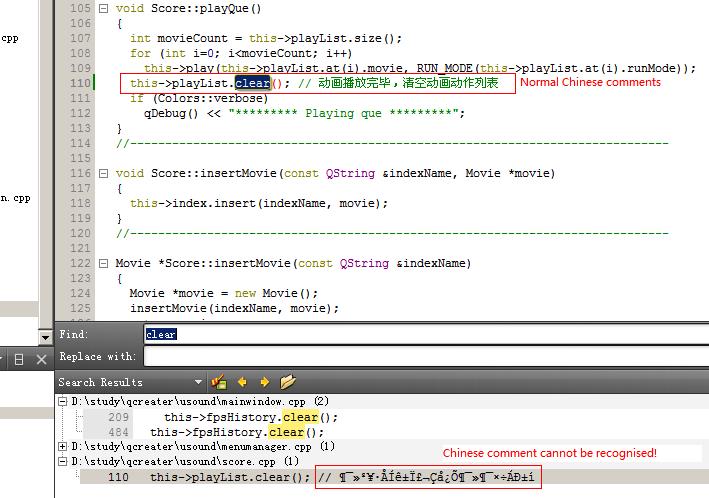
Task: Click scroll down arrow beside Find bar
Action: [x=45, y=337]
